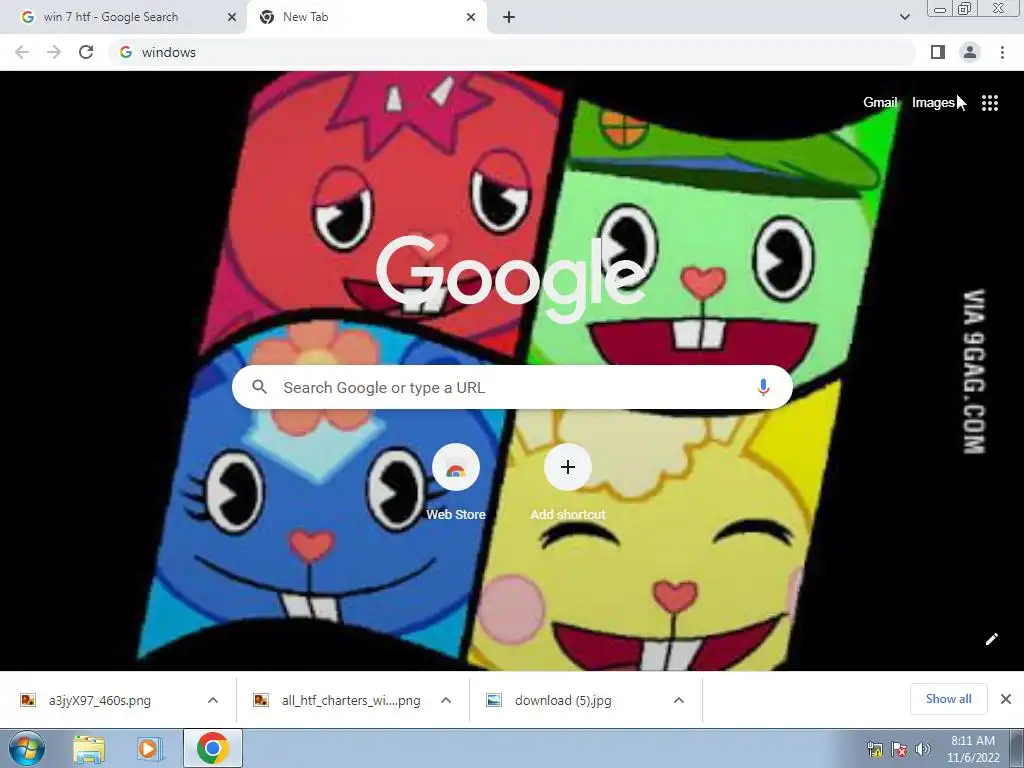This screenshot has width=1024, height=768.
Task: Expand options for a3jyX97_460s.png download
Action: coord(213,700)
